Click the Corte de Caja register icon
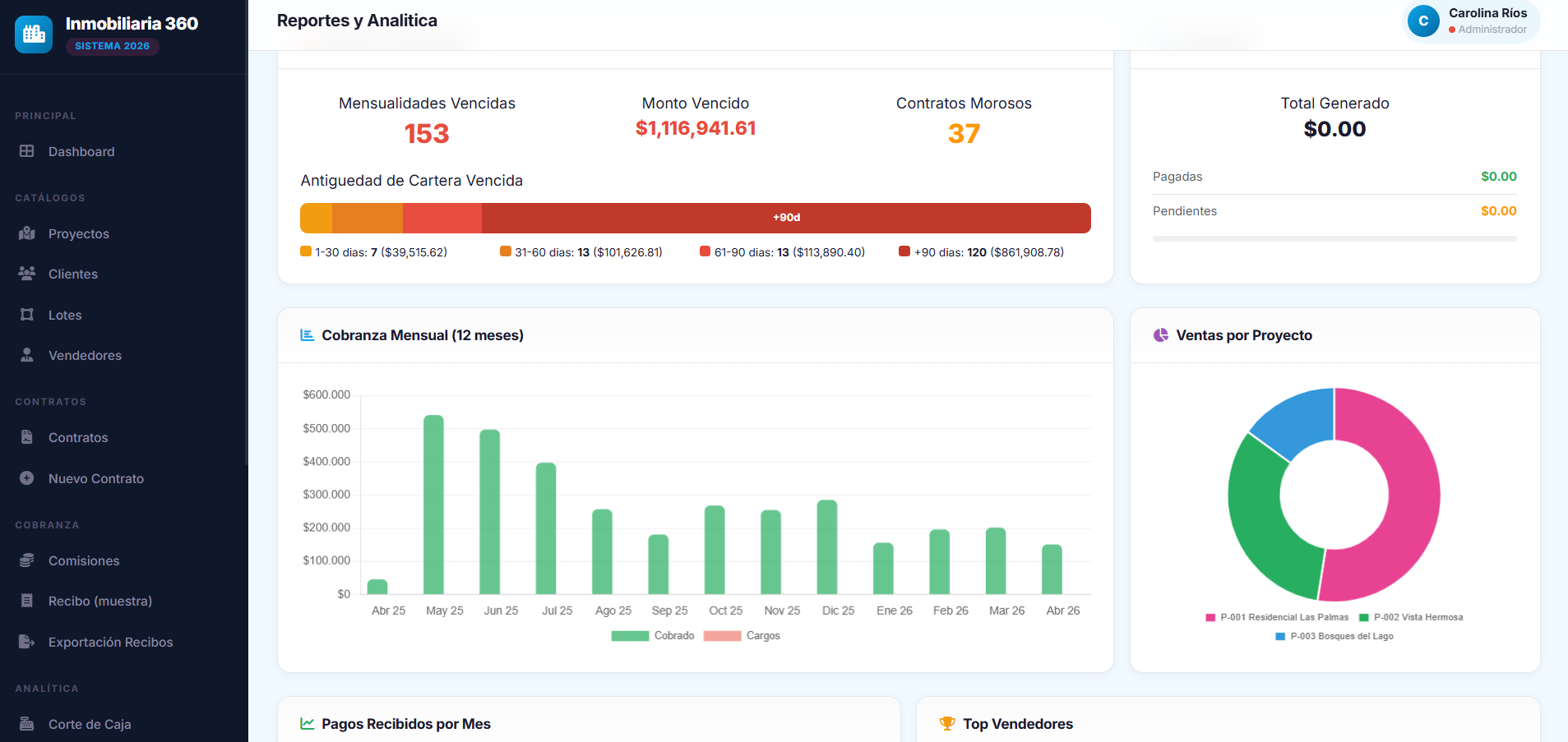The height and width of the screenshot is (742, 1568). (27, 724)
